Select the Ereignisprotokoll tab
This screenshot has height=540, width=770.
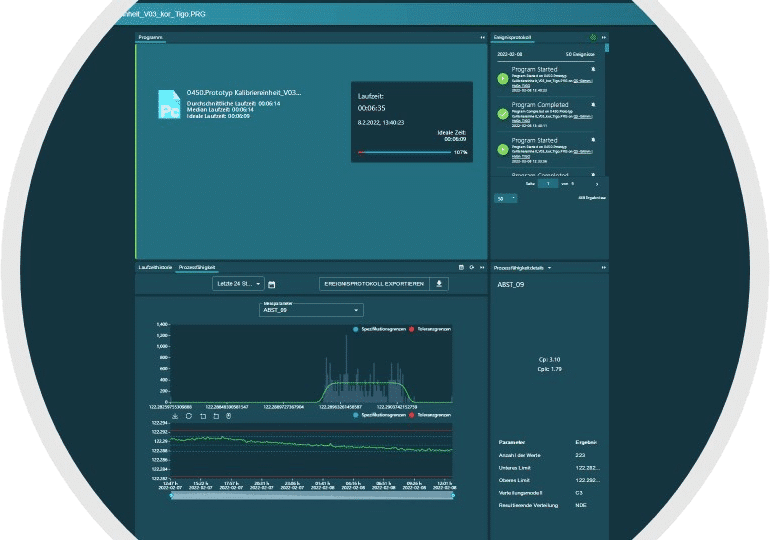(512, 37)
